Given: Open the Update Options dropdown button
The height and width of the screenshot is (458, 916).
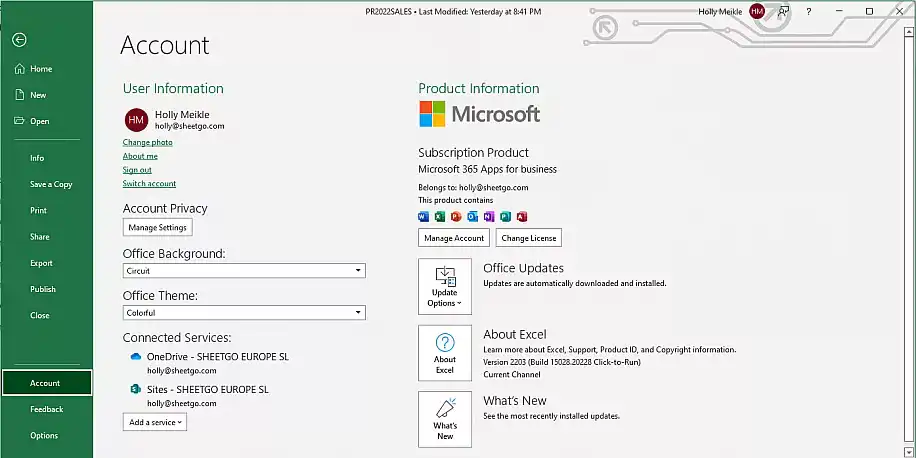Looking at the screenshot, I should pyautogui.click(x=445, y=287).
